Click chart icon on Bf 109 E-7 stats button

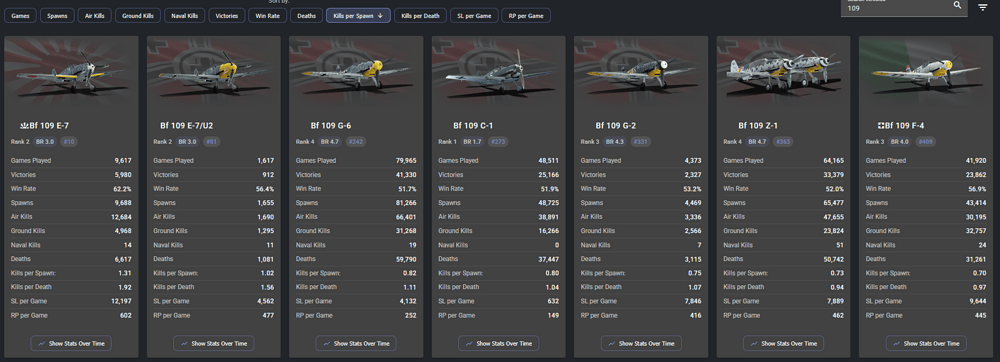click(x=41, y=344)
